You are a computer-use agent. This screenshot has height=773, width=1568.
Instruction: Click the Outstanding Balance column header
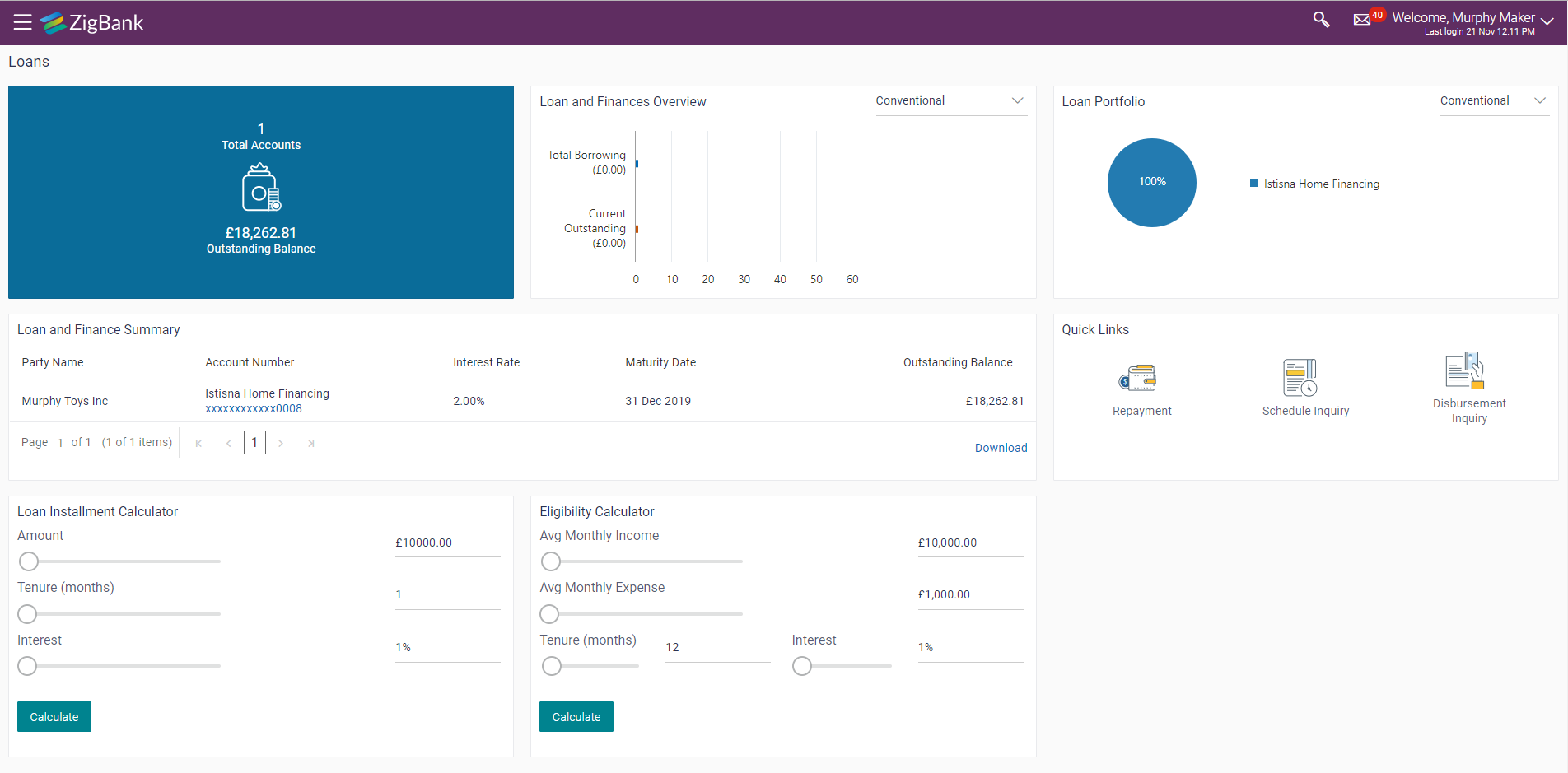958,362
